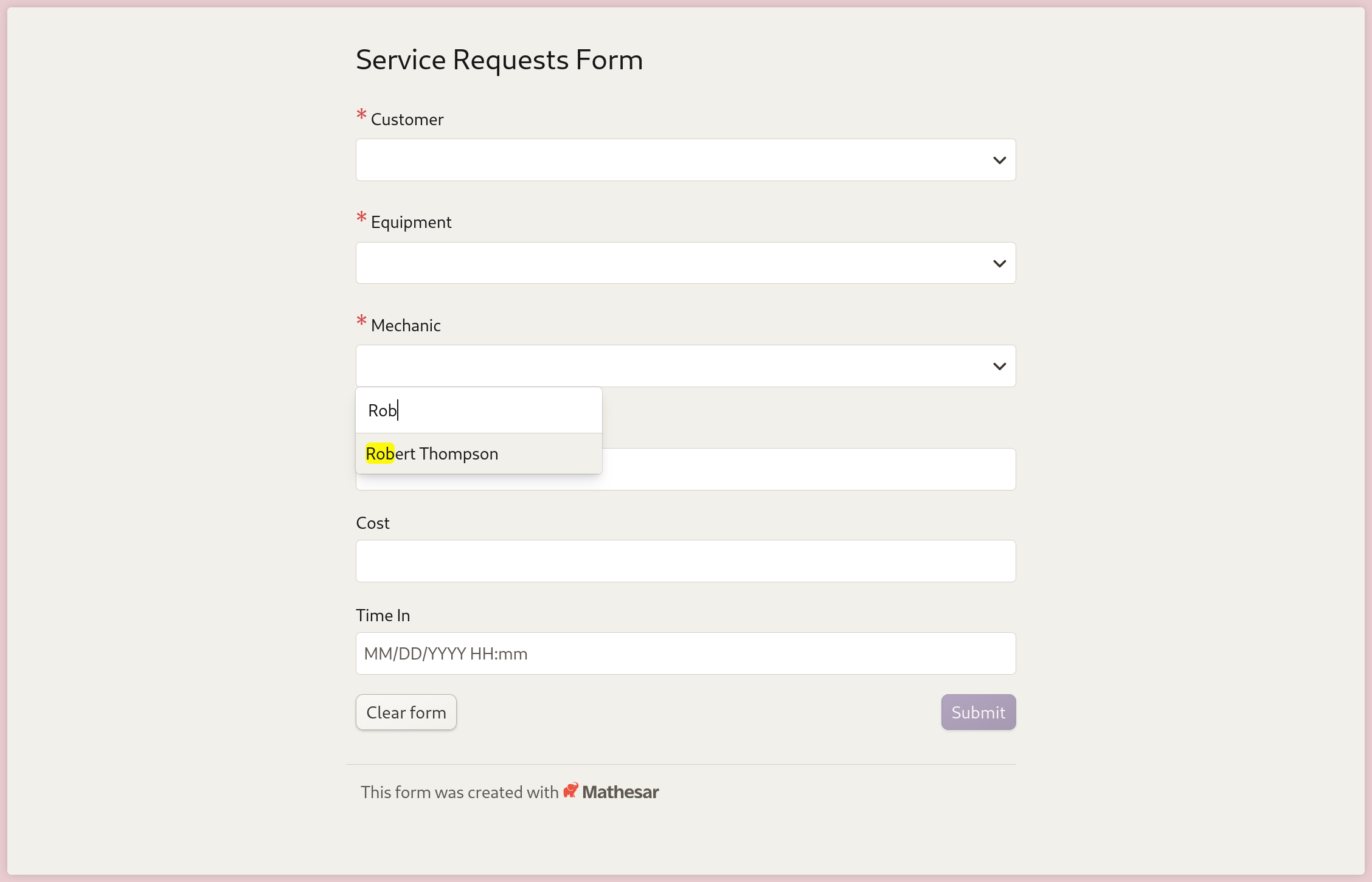Image resolution: width=1372 pixels, height=882 pixels.
Task: Click the Service Requests Form title
Action: [x=499, y=59]
